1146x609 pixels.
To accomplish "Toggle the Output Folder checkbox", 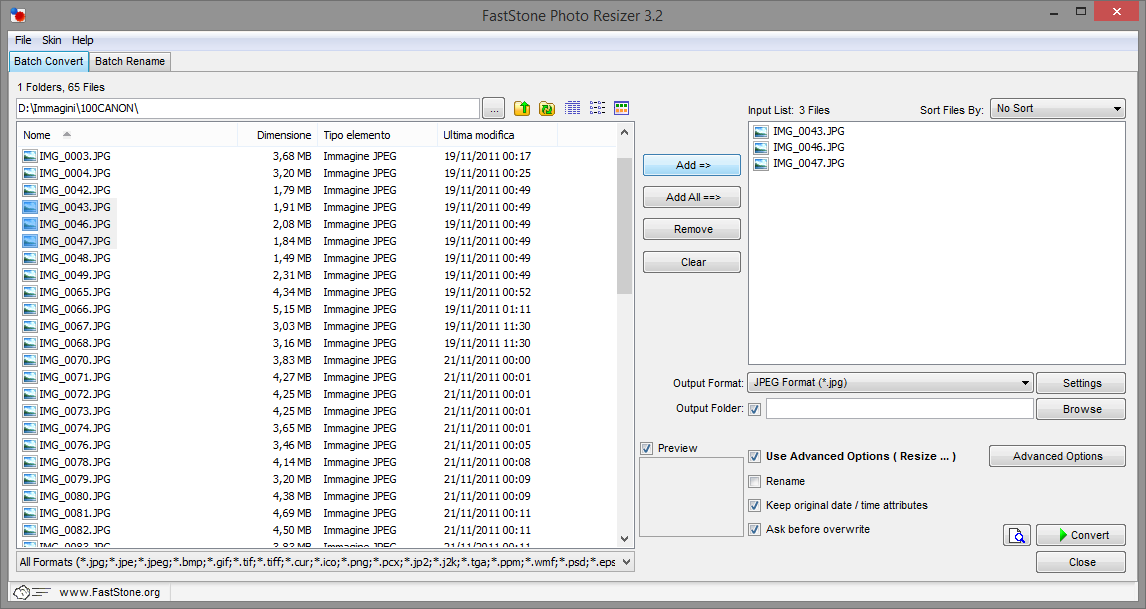I will pos(754,409).
